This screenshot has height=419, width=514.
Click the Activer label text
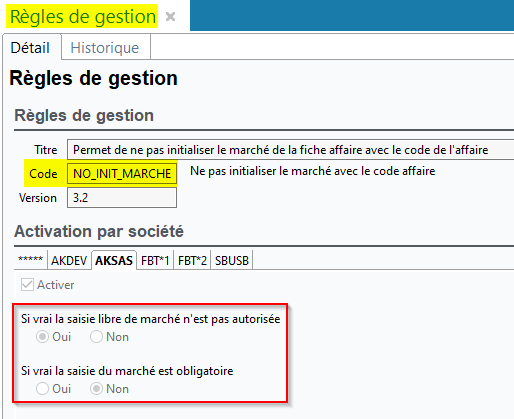click(56, 285)
